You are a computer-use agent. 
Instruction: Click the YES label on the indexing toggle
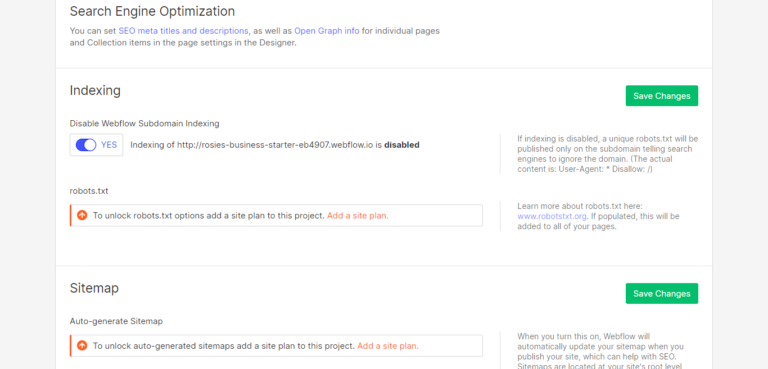[109, 145]
